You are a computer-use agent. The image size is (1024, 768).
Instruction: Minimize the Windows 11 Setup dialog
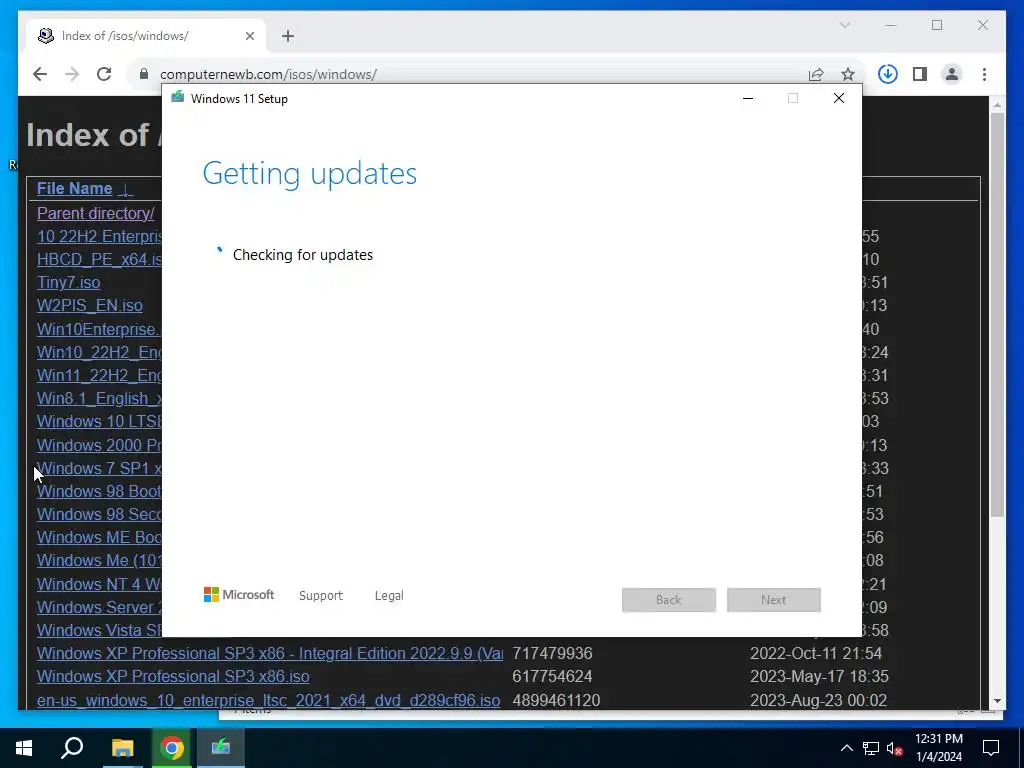(x=748, y=99)
